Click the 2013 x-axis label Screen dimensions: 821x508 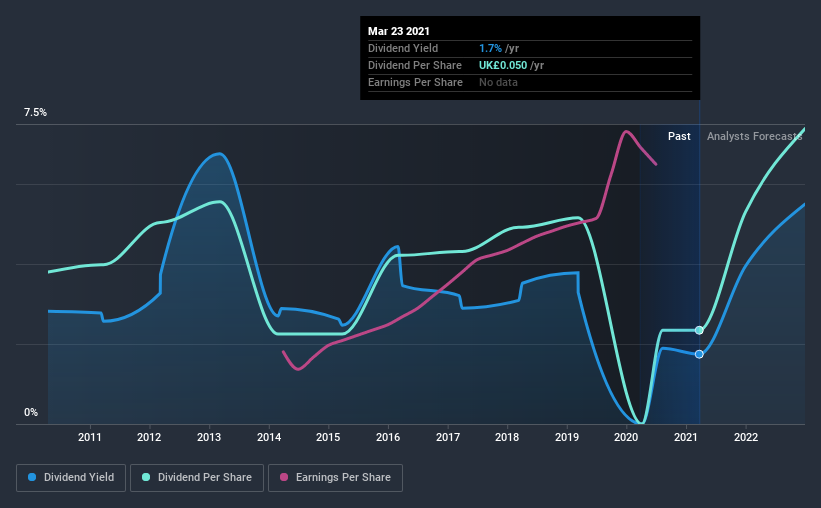pyautogui.click(x=209, y=437)
